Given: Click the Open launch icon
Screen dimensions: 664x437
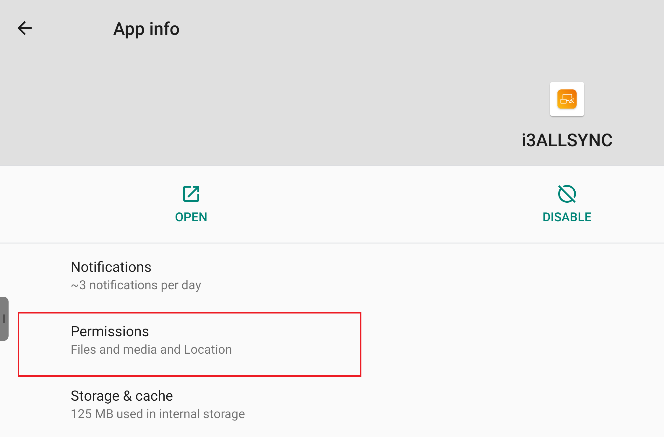Looking at the screenshot, I should [x=191, y=194].
